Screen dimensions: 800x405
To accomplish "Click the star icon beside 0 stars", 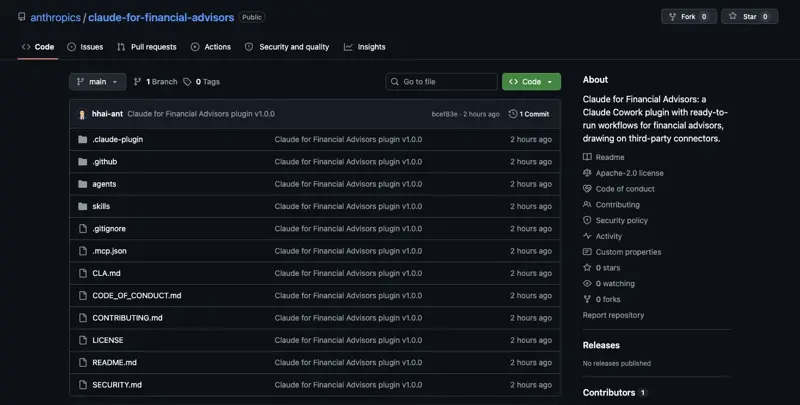I will pos(587,267).
